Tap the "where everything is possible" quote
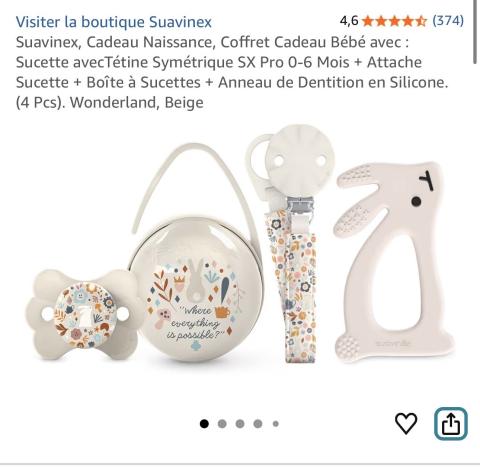This screenshot has height=467, width=480. (197, 324)
